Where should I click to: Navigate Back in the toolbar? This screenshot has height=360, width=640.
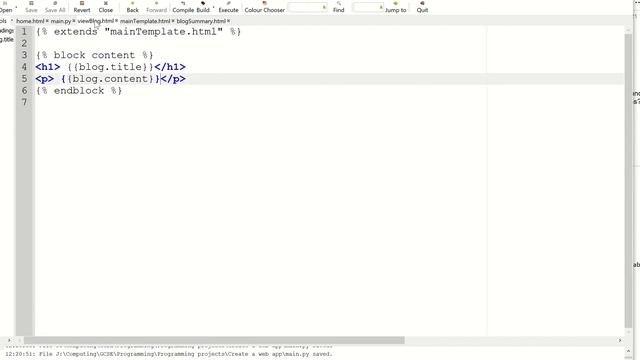click(x=133, y=7)
